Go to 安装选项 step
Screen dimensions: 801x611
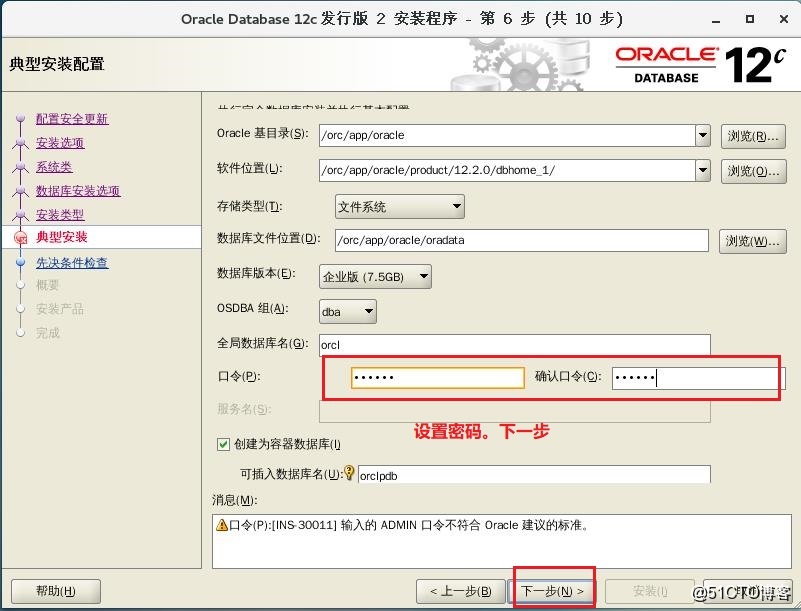[x=60, y=143]
